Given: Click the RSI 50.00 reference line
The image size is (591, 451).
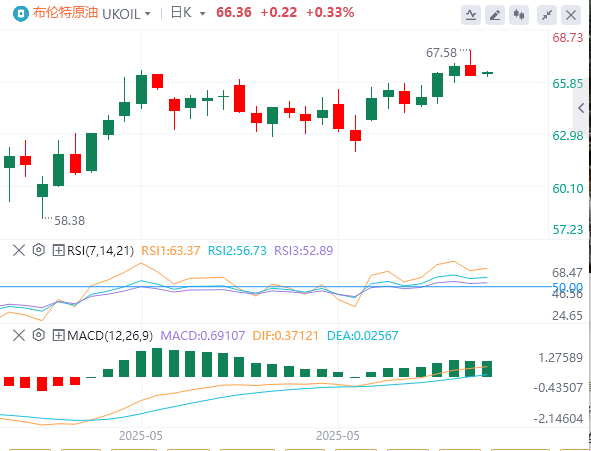Looking at the screenshot, I should pos(275,287).
